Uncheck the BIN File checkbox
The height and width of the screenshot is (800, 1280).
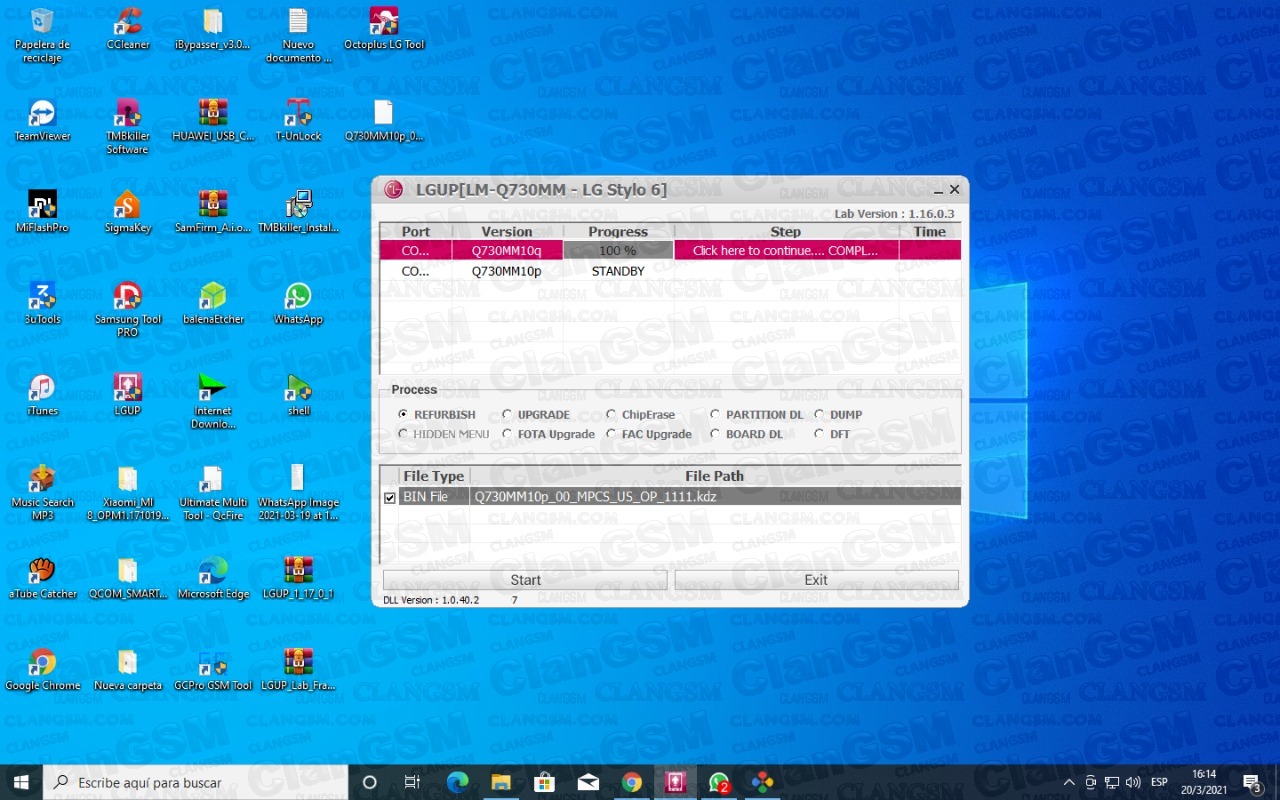pos(390,497)
